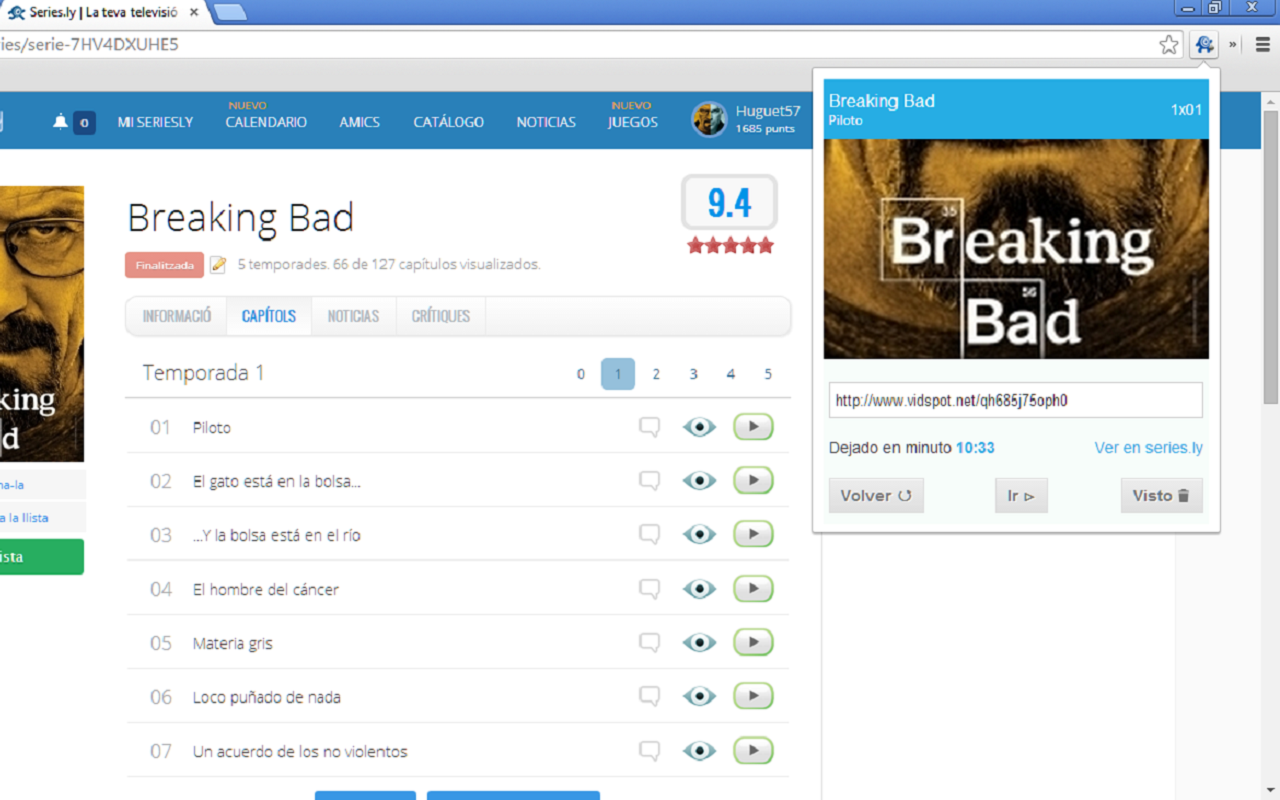Open the Chrome main menu
1280x800 pixels.
(x=1263, y=44)
